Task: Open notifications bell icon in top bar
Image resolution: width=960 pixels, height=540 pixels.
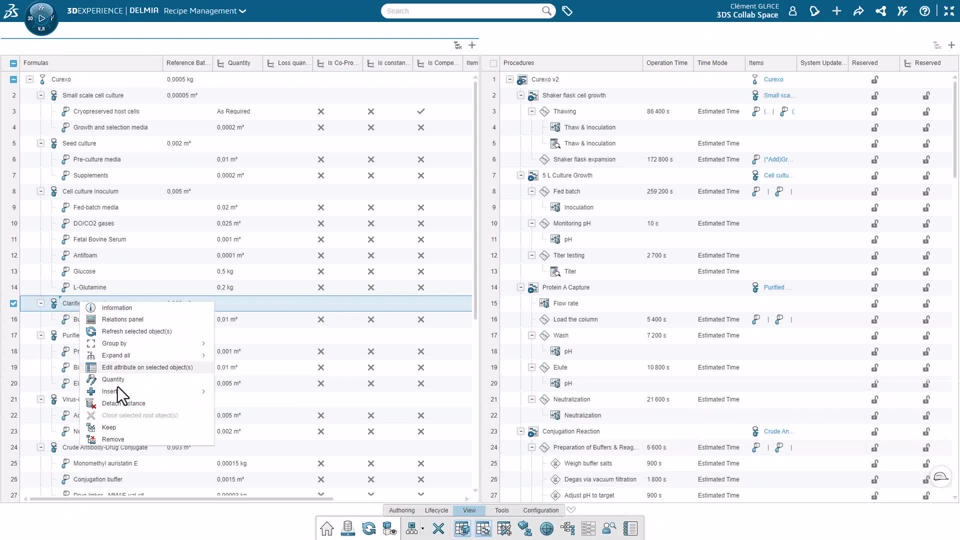Action: click(814, 11)
